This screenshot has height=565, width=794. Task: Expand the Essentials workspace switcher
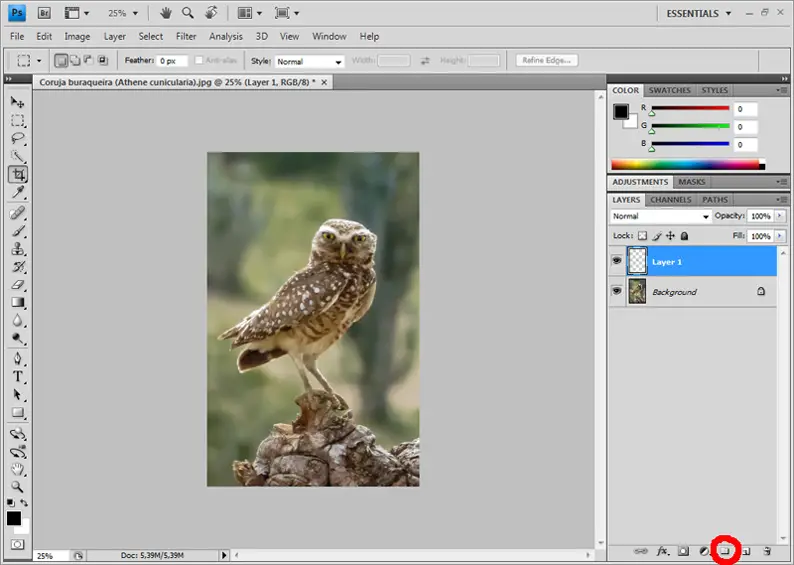point(698,13)
